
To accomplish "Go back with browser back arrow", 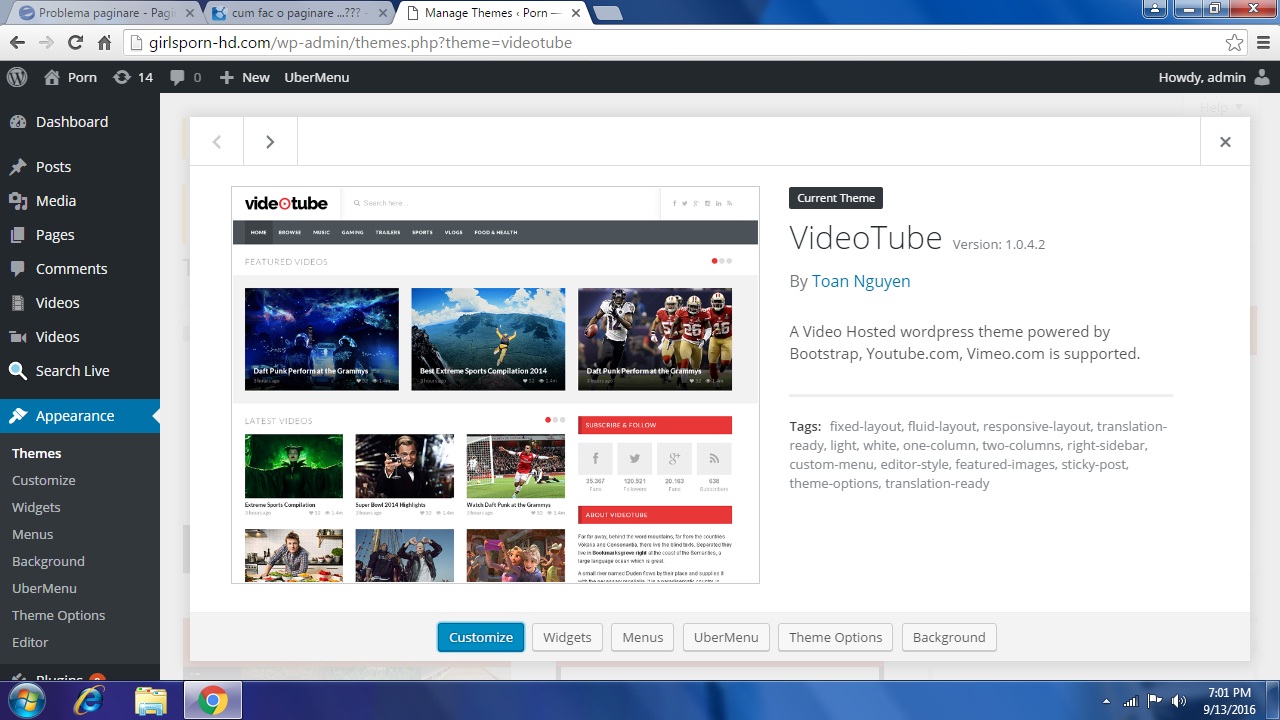I will click(17, 43).
